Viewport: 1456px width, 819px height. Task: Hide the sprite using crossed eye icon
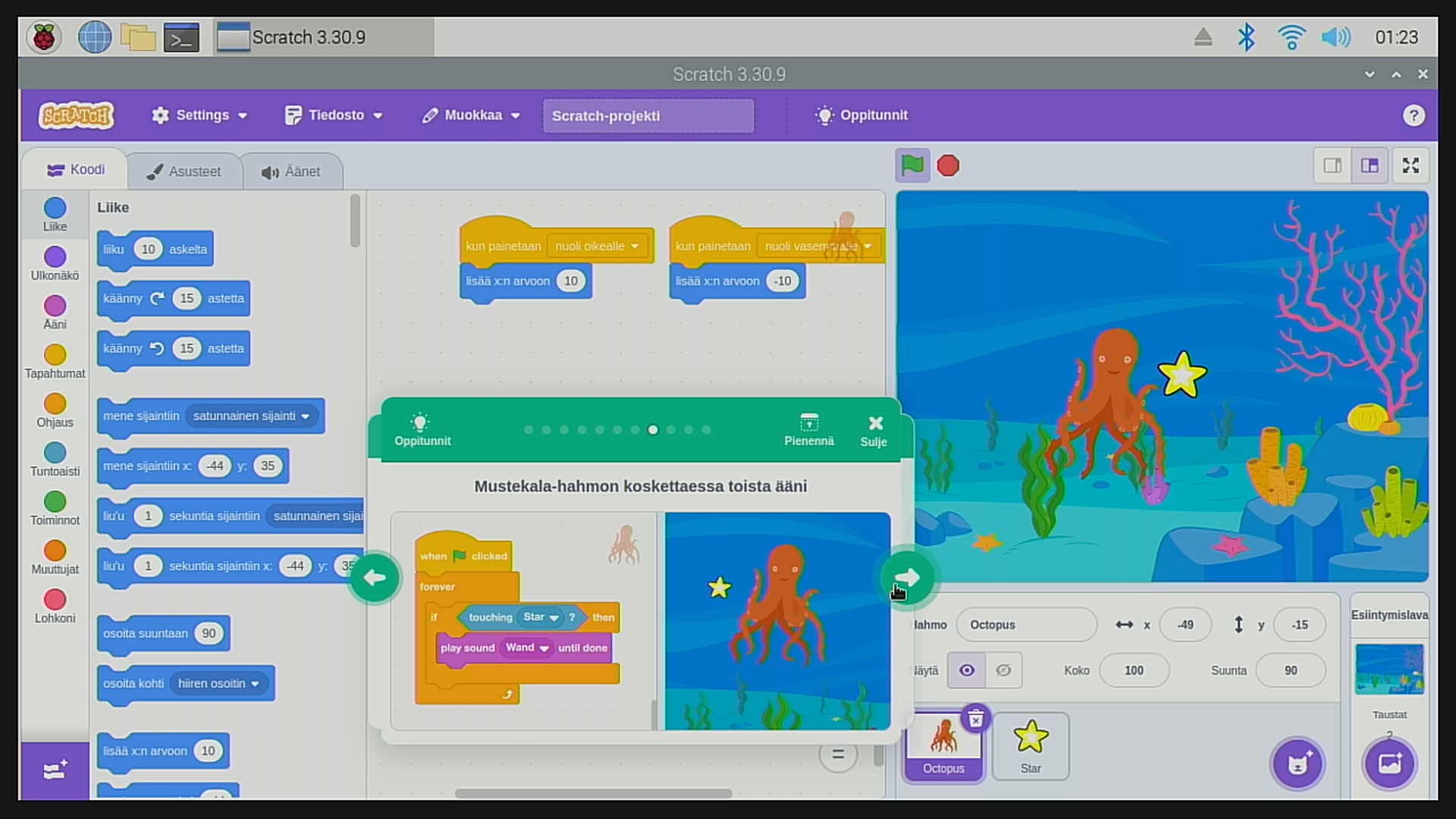[1003, 670]
